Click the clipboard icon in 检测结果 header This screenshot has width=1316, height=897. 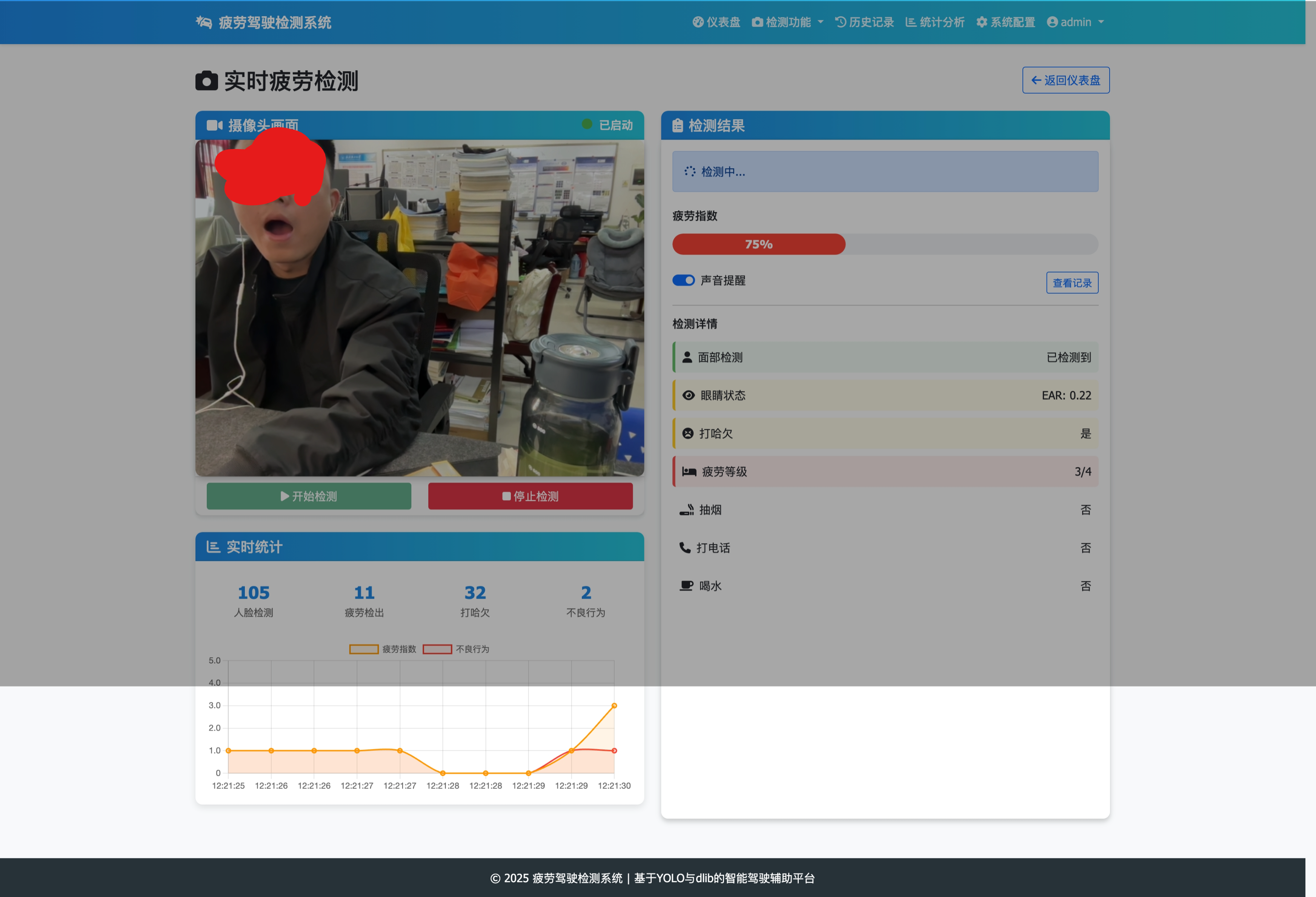tap(677, 125)
